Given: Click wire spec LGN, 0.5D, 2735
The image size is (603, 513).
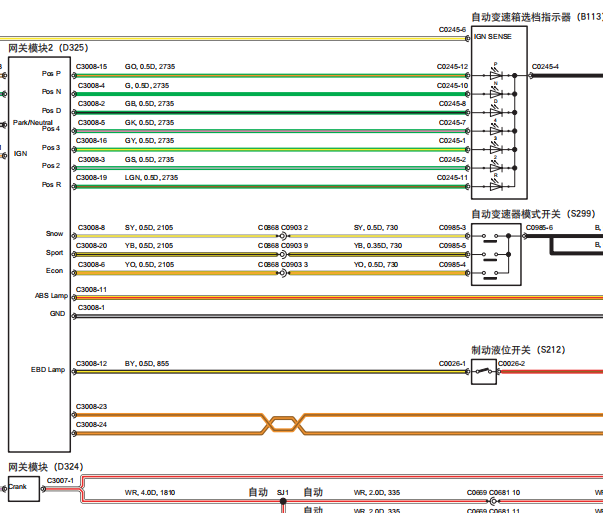Looking at the screenshot, I should [151, 178].
